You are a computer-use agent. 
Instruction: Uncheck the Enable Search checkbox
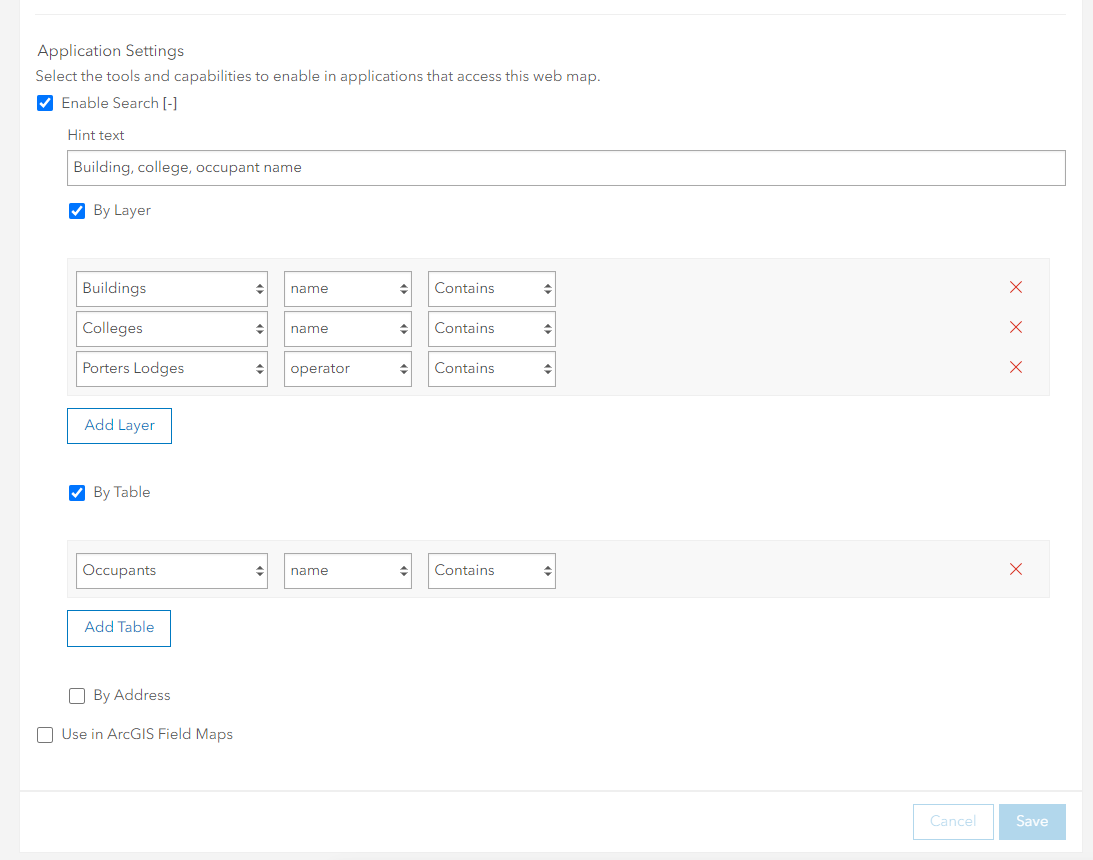click(45, 103)
